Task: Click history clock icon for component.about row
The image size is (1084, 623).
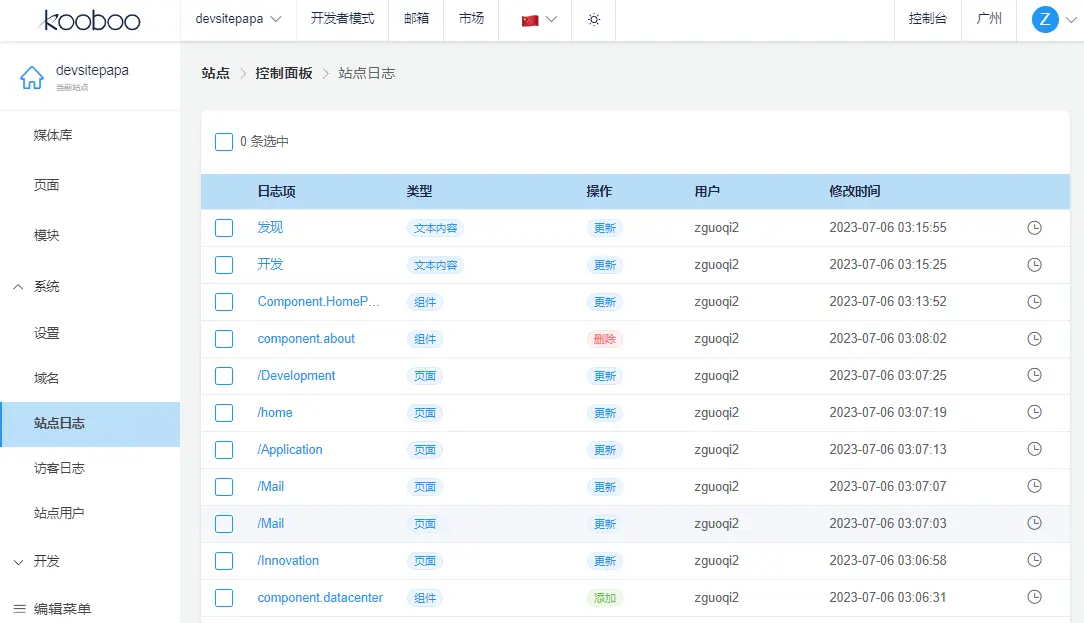Action: (1035, 339)
